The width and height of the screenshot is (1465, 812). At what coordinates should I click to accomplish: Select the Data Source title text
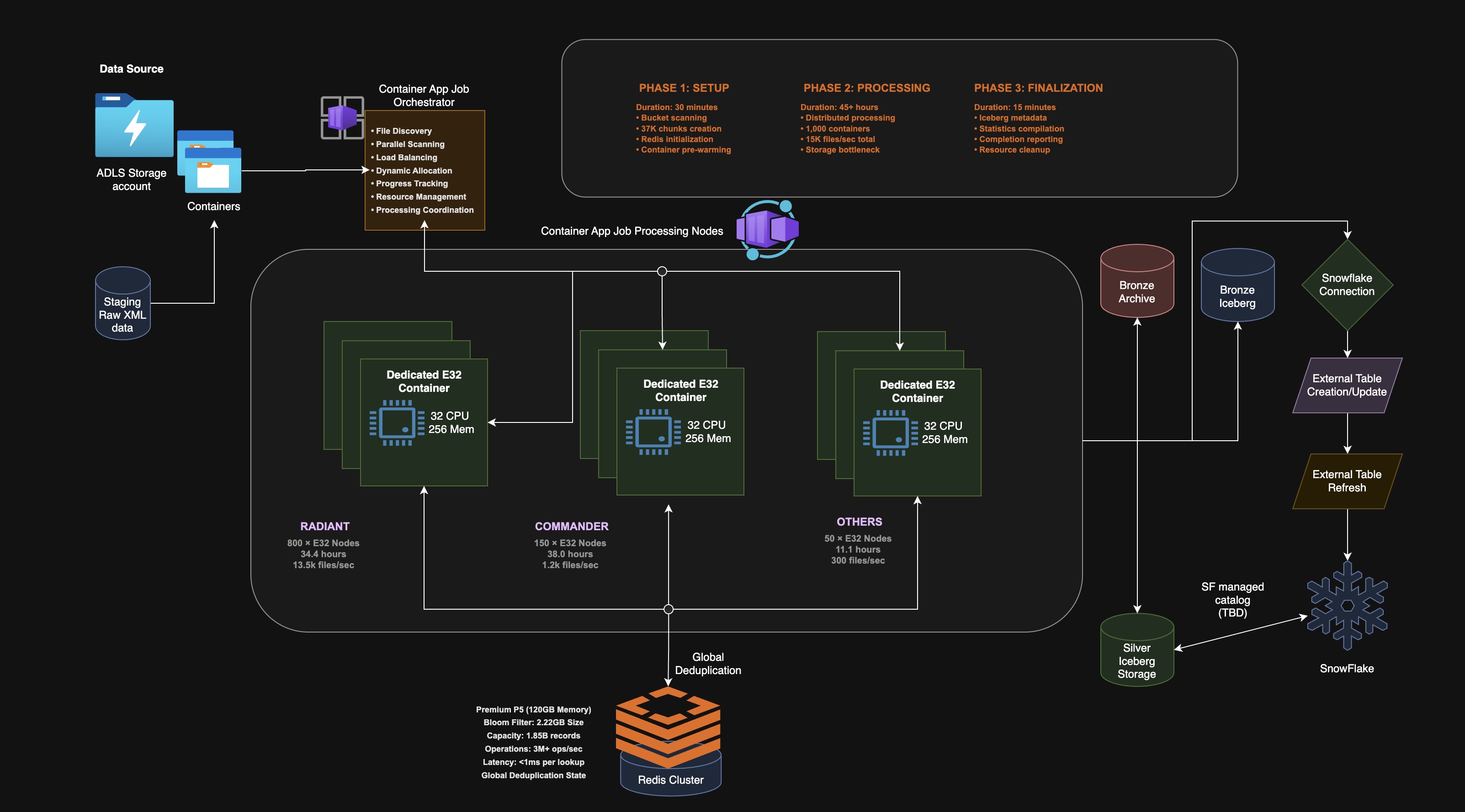pos(131,69)
